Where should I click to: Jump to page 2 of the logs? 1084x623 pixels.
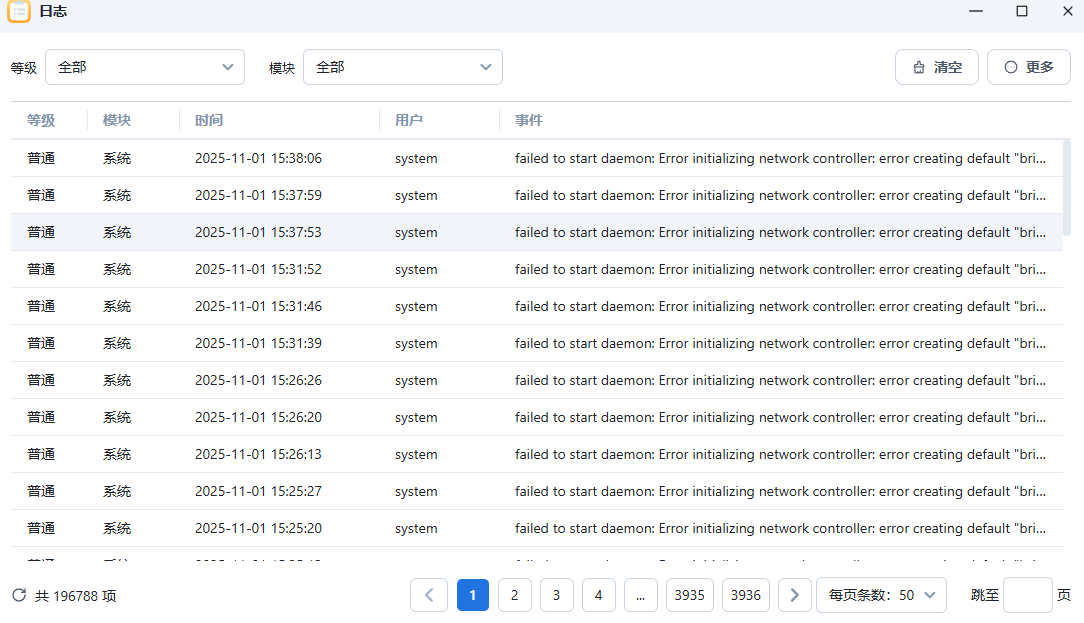tap(514, 594)
